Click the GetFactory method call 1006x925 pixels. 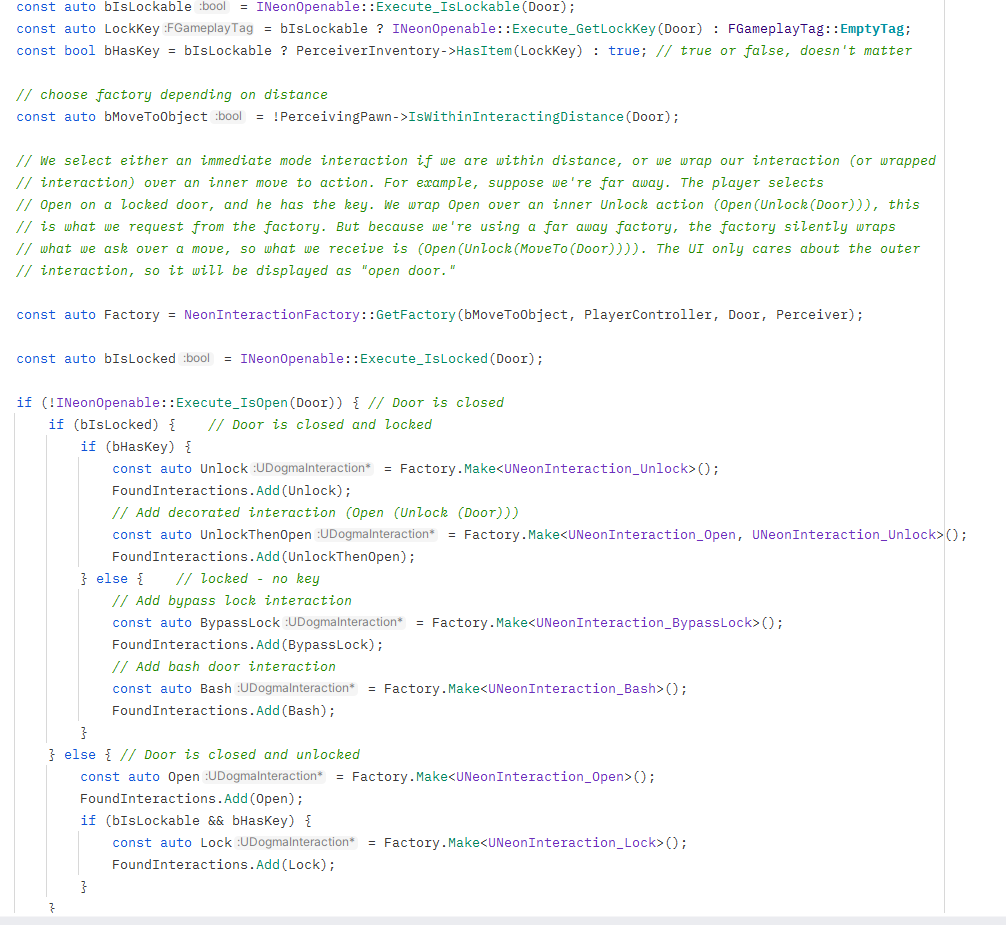tap(416, 315)
